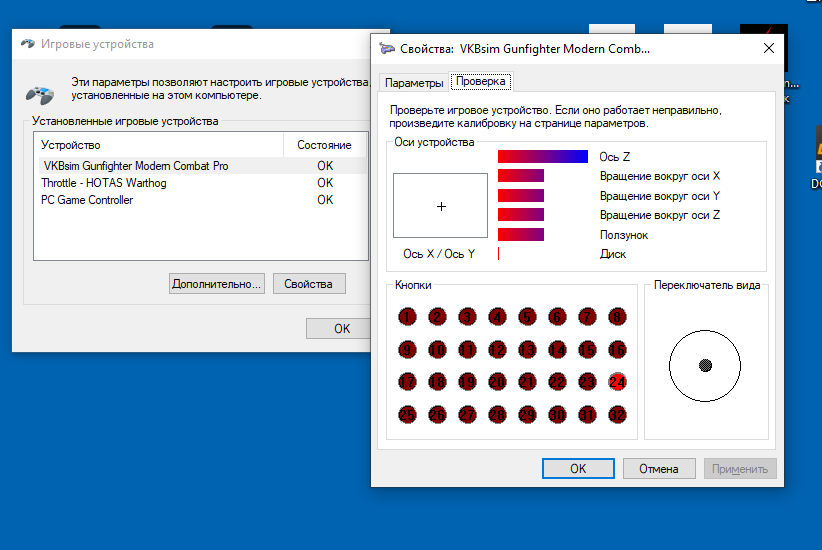Click OK in the Свойства dialog
The height and width of the screenshot is (550, 822).
point(578,468)
